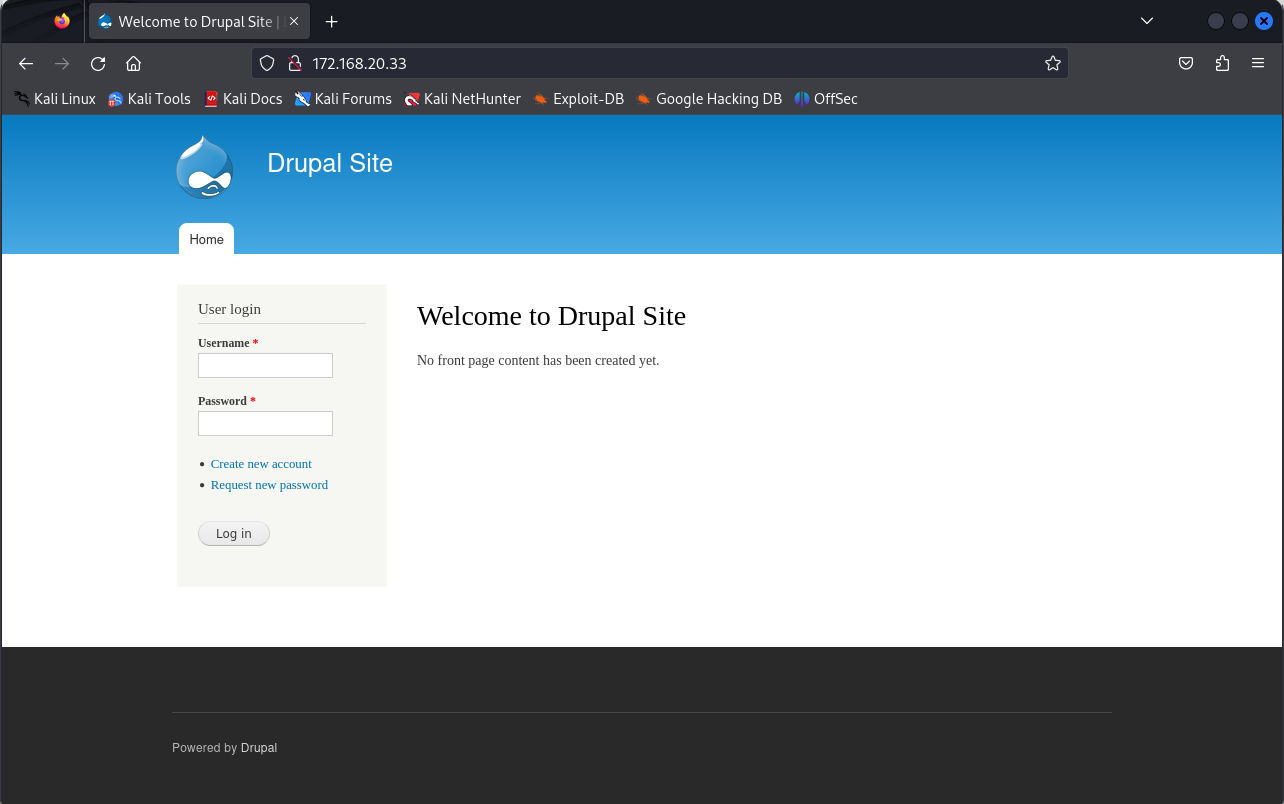Open the Kali Tools bookmark

pos(149,99)
